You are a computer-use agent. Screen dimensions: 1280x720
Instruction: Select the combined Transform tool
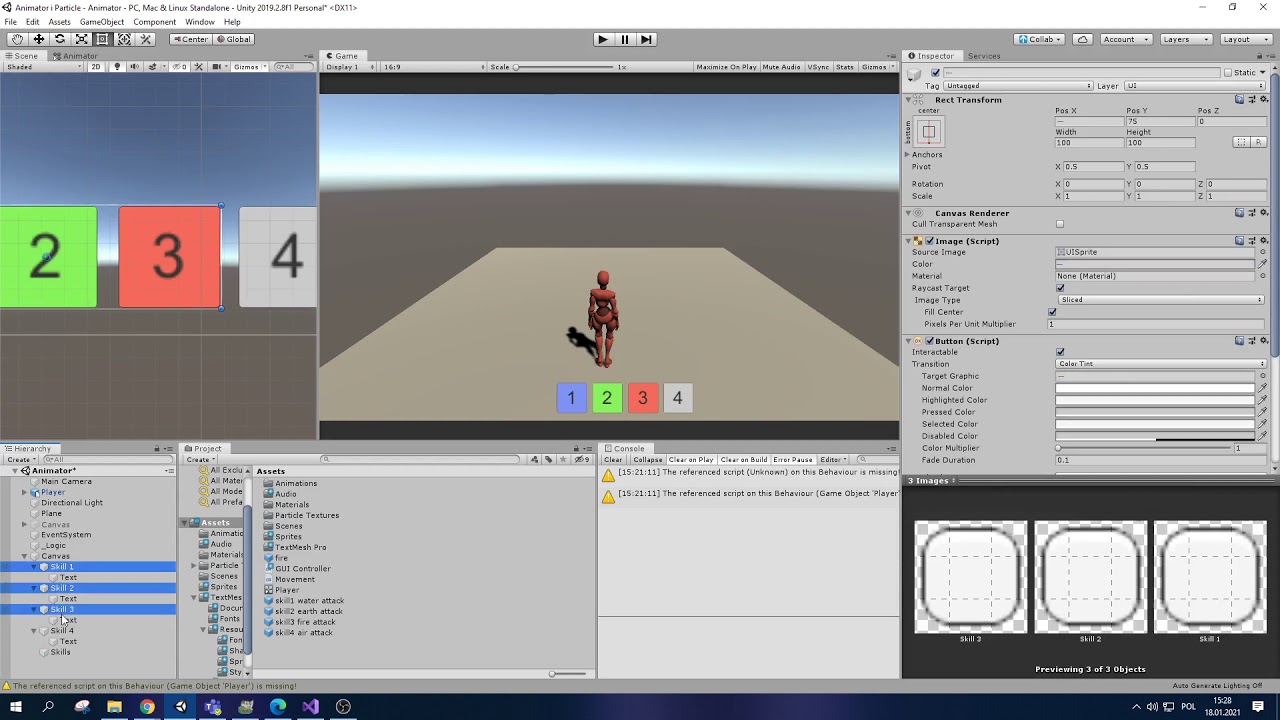coord(124,39)
